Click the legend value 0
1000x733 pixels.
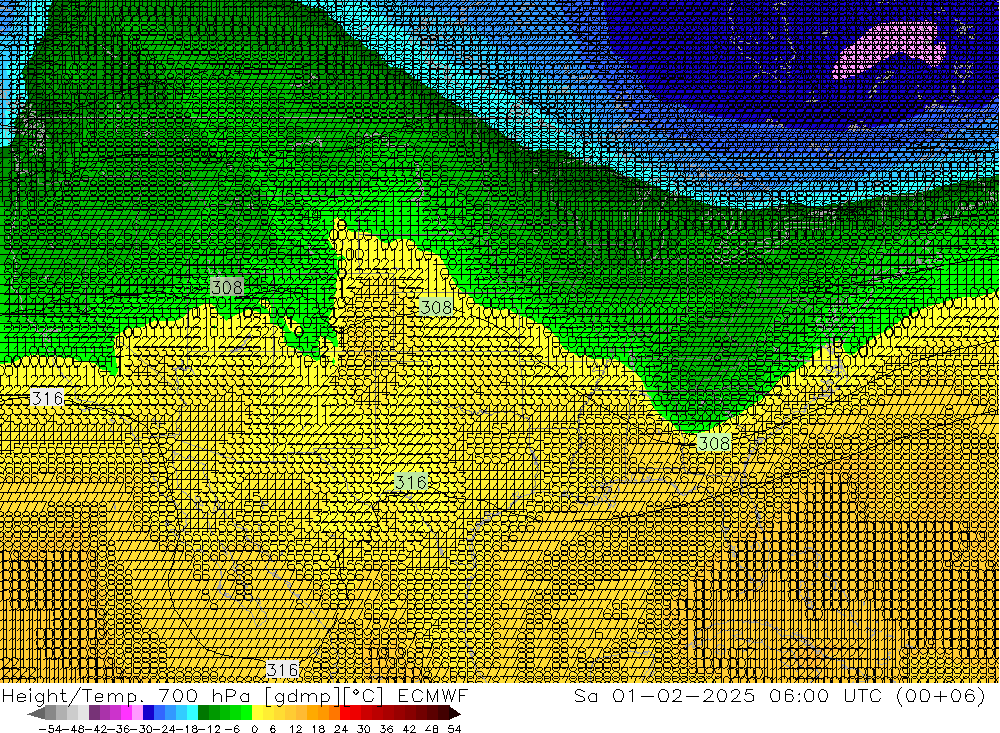pos(254,729)
